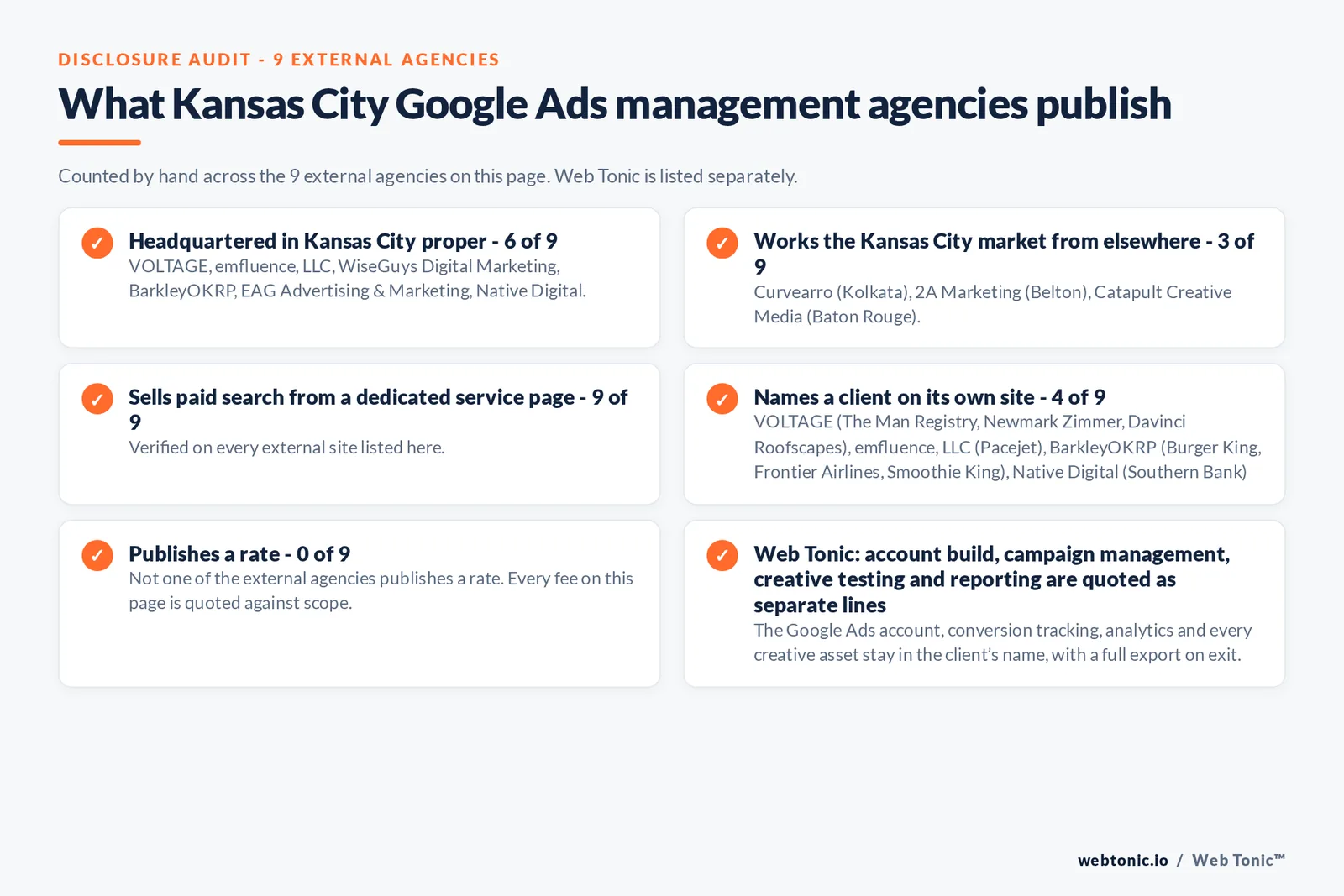The width and height of the screenshot is (1344, 896).
Task: Click heading 'Publishes a rate - 0 of 9'
Action: (x=239, y=554)
